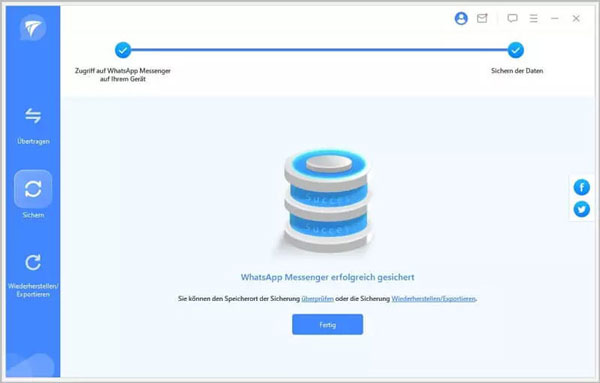Minimize the application window
The height and width of the screenshot is (383, 600).
tap(554, 18)
